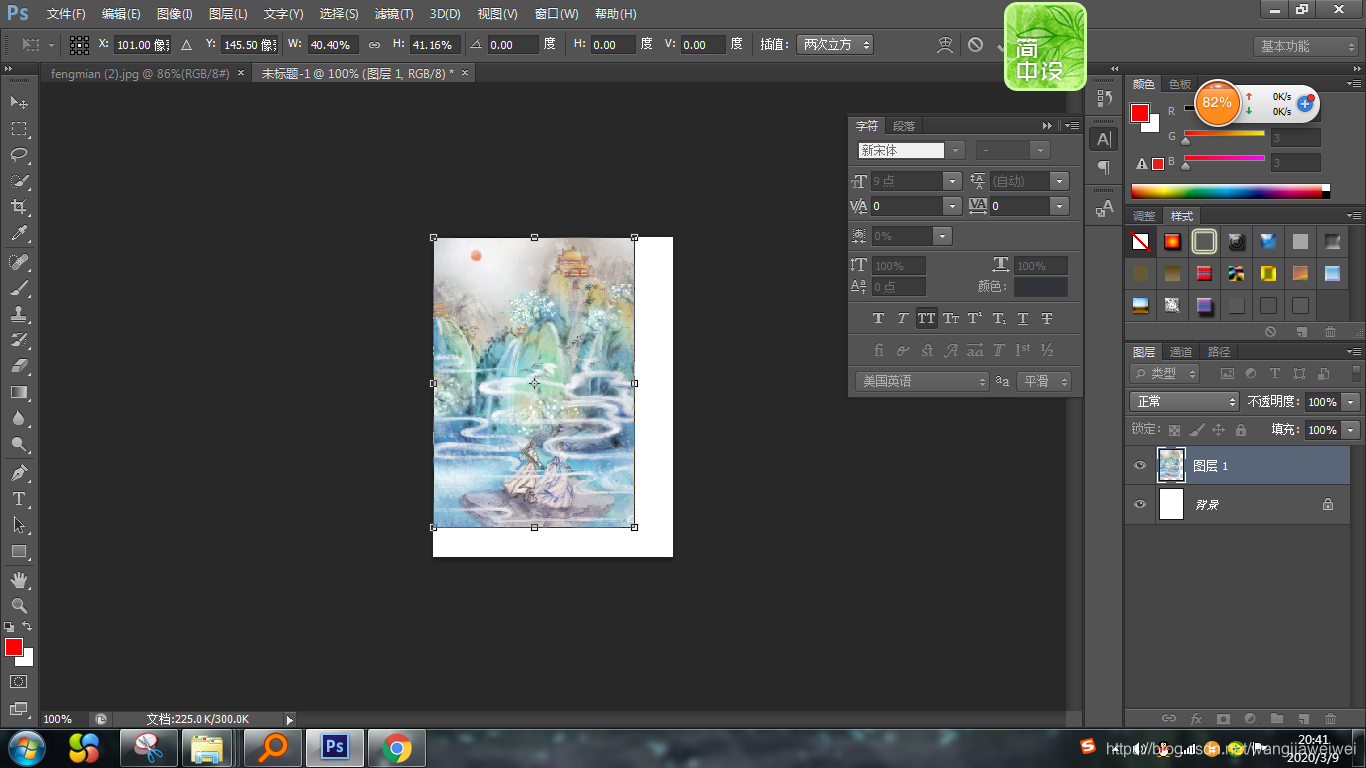Image resolution: width=1366 pixels, height=768 pixels.
Task: Toggle link width and height proportions
Action: (374, 45)
